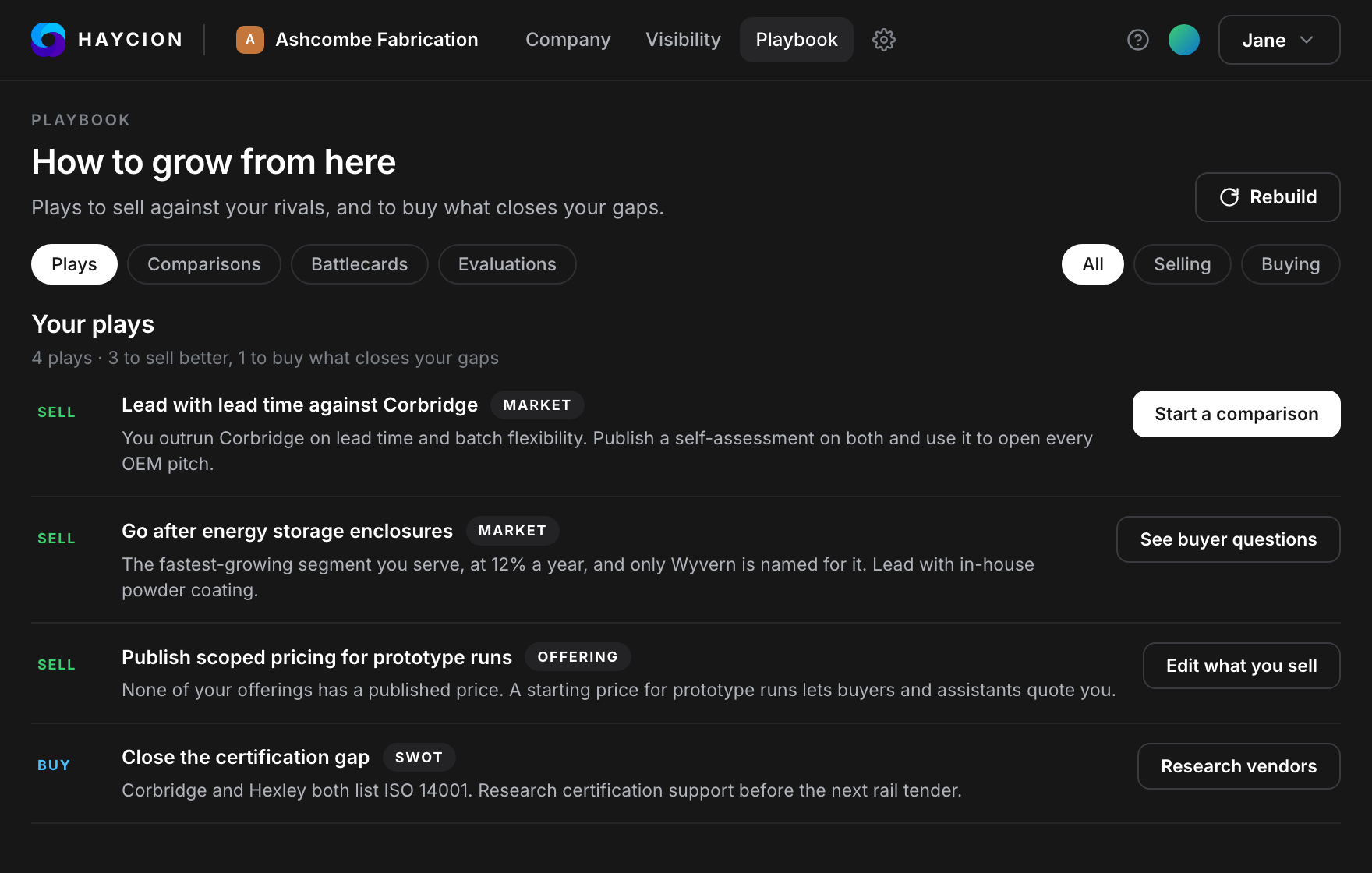Expand the Jane user dropdown

[1279, 40]
